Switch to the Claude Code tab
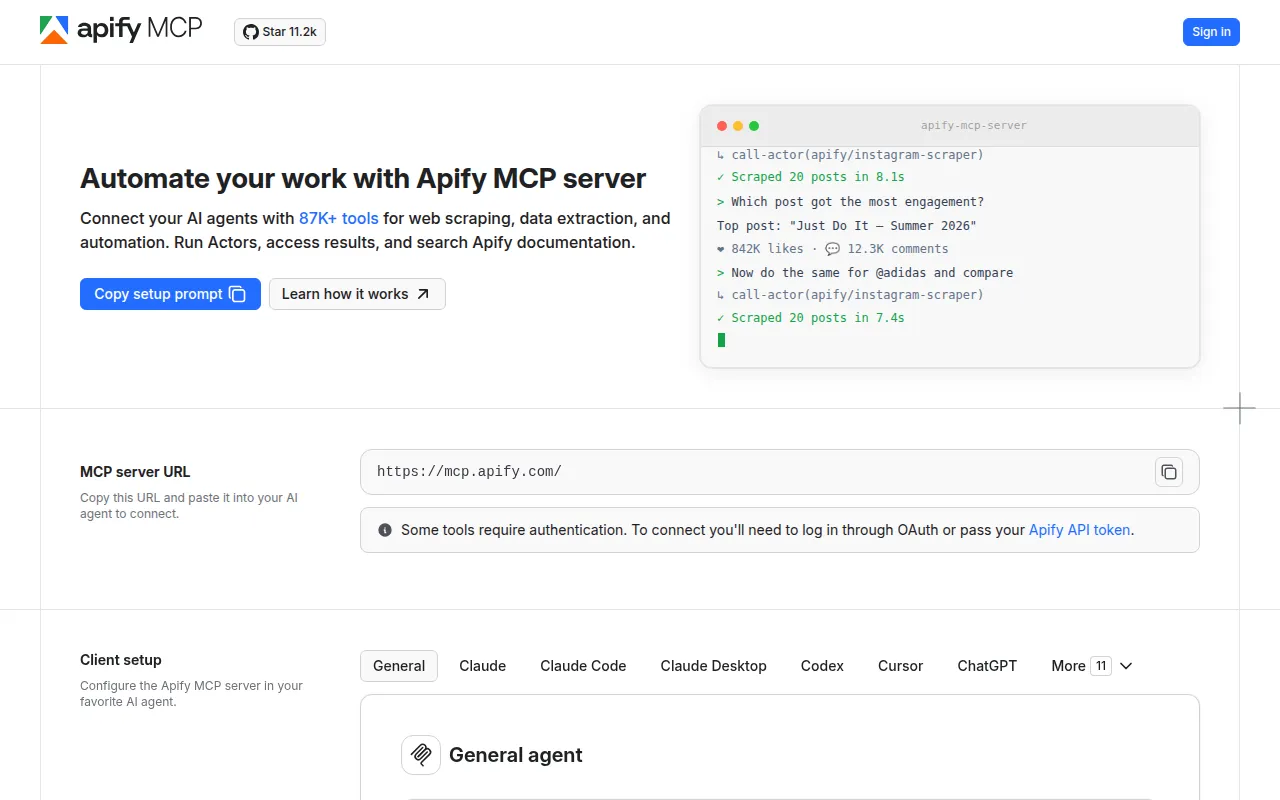The height and width of the screenshot is (800, 1280). click(583, 666)
